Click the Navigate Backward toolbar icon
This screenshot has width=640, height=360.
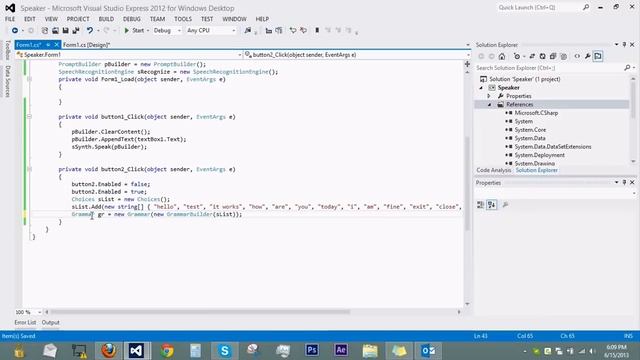[15, 31]
